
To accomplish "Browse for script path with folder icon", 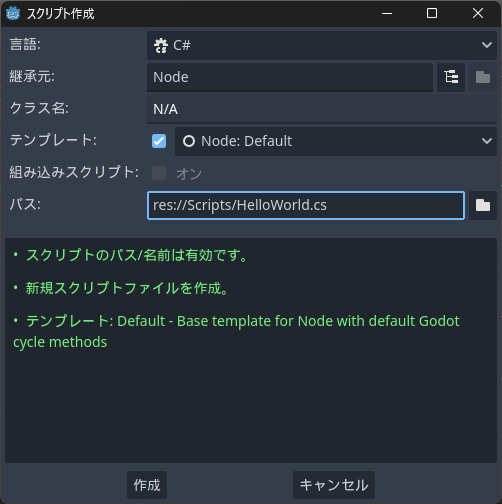I will tap(483, 205).
